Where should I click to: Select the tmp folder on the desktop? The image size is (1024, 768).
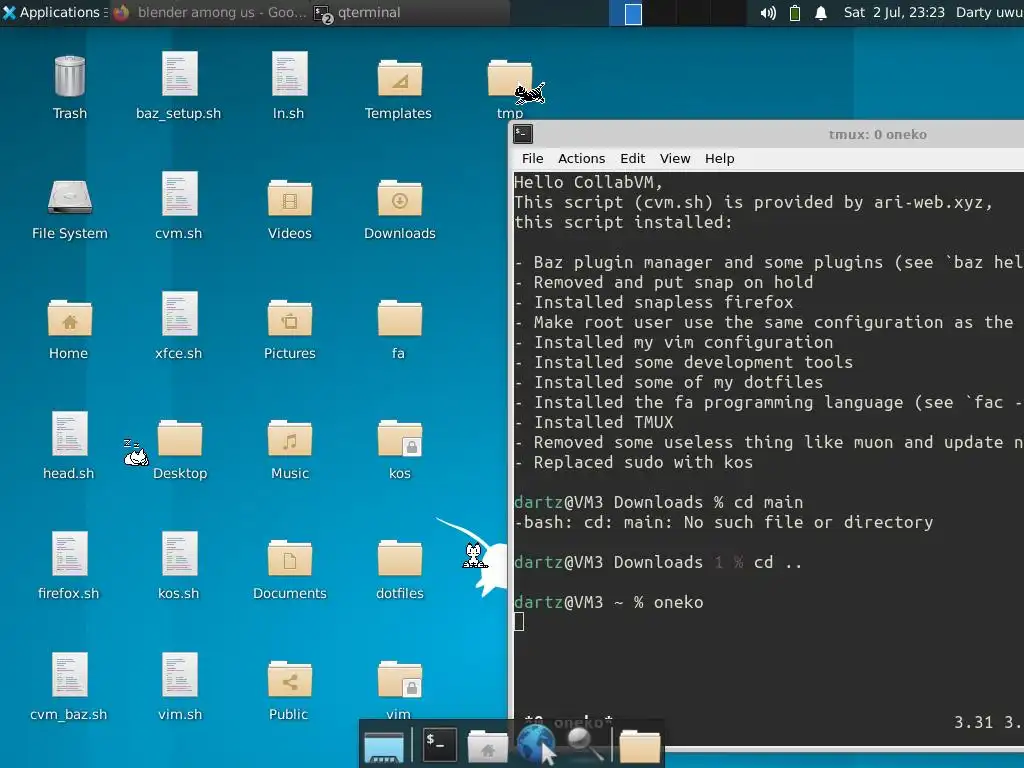509,77
